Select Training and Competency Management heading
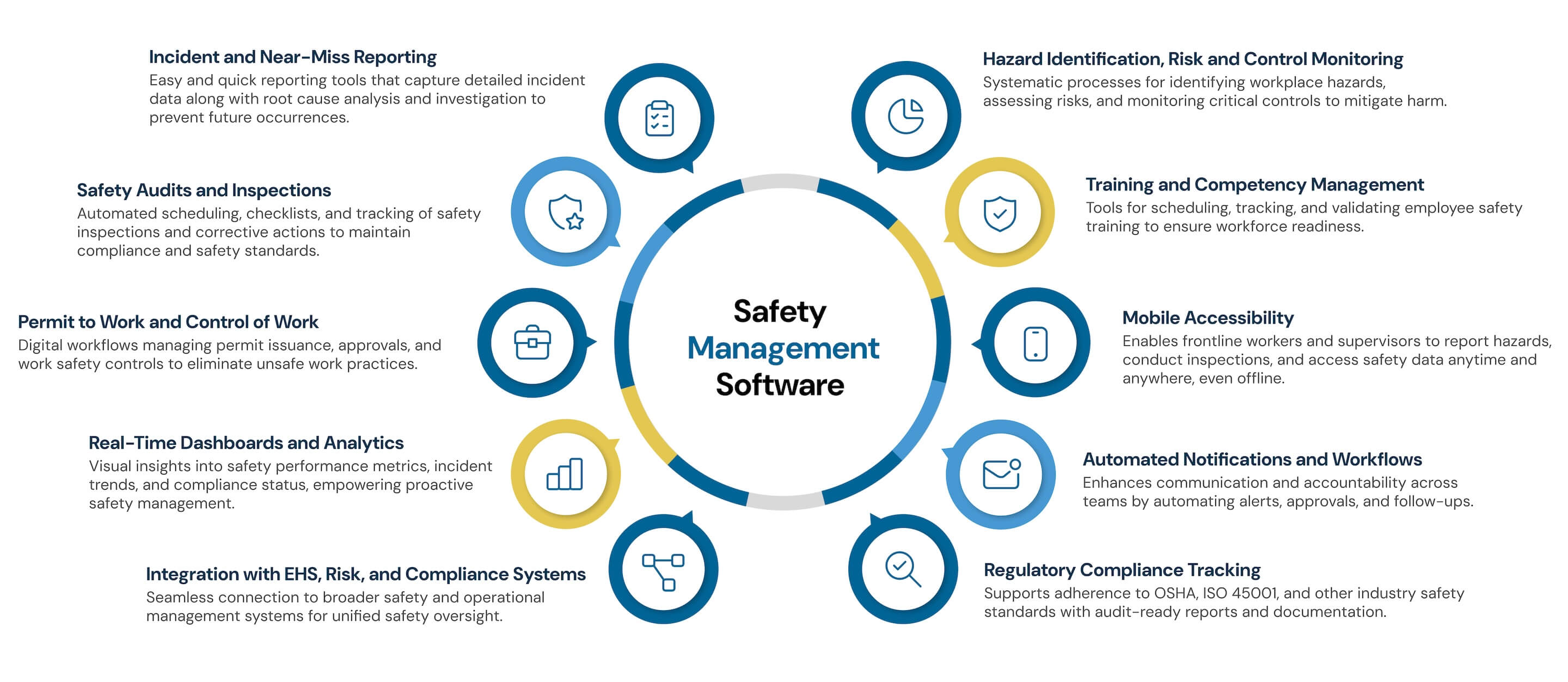The image size is (1568, 682). coord(1254,185)
